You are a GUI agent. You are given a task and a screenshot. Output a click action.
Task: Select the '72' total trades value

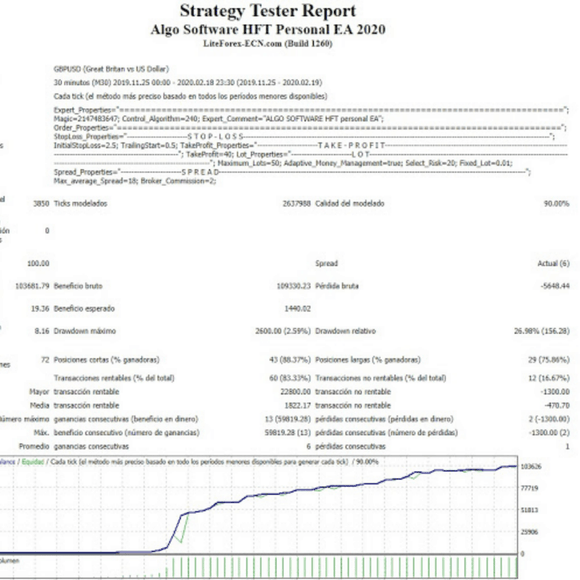pyautogui.click(x=45, y=360)
